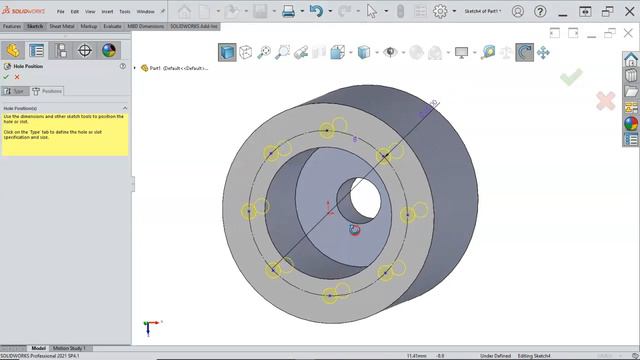This screenshot has height=360, width=640.
Task: Switch to the Sheet Metal command tab
Action: 62,27
